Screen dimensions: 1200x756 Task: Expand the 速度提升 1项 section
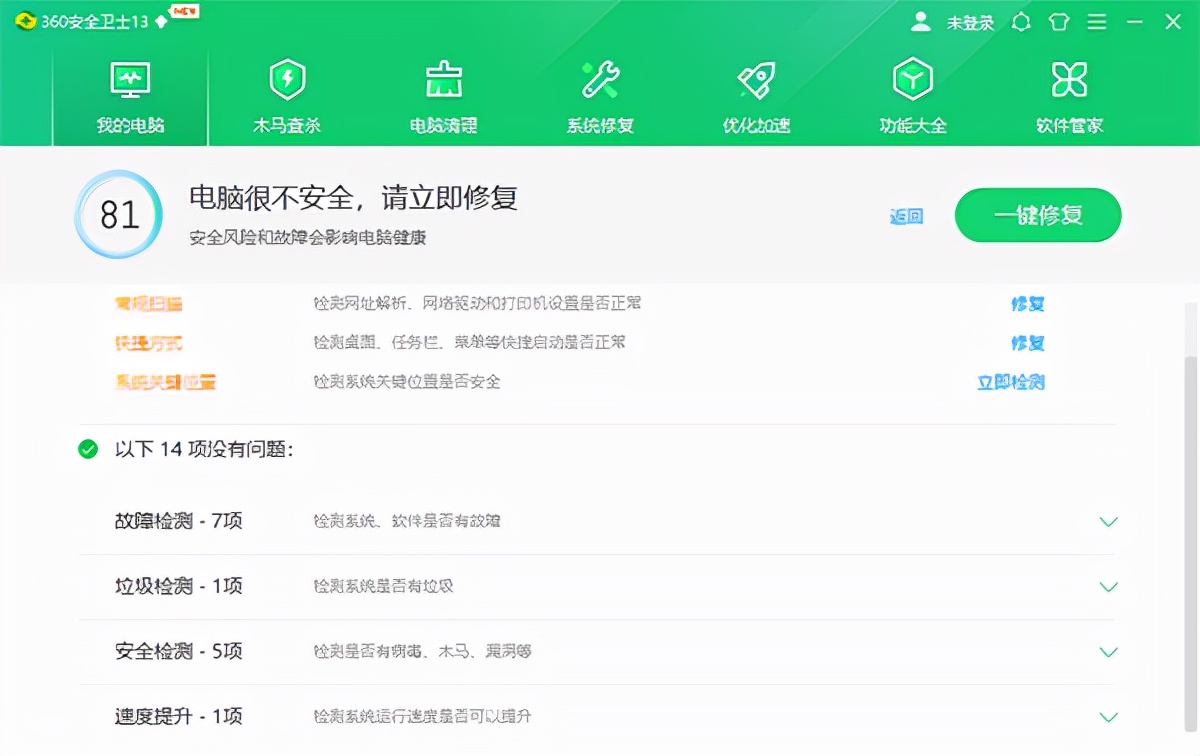1108,716
